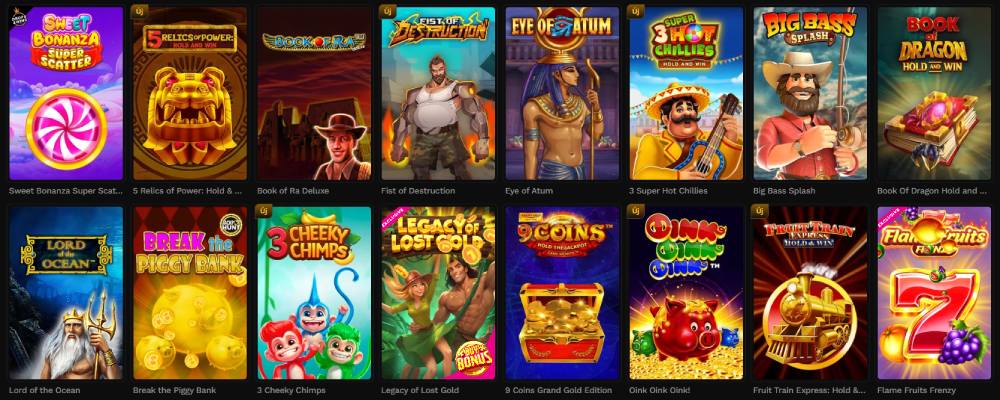This screenshot has width=1000, height=400.
Task: Click the badge icon on Fist of Destruction
Action: click(388, 11)
